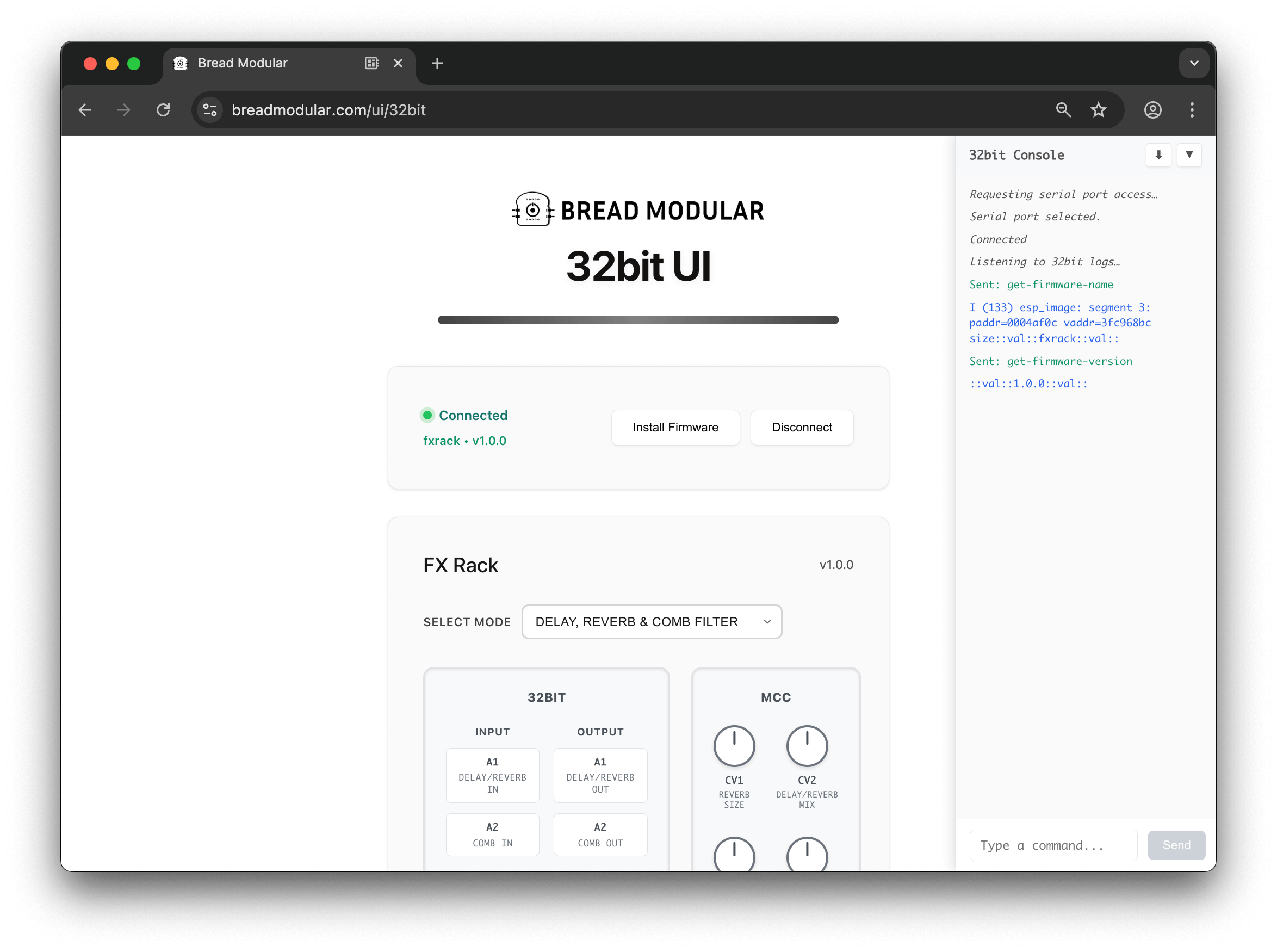Open the browser profile account icon
The height and width of the screenshot is (952, 1277).
point(1152,109)
